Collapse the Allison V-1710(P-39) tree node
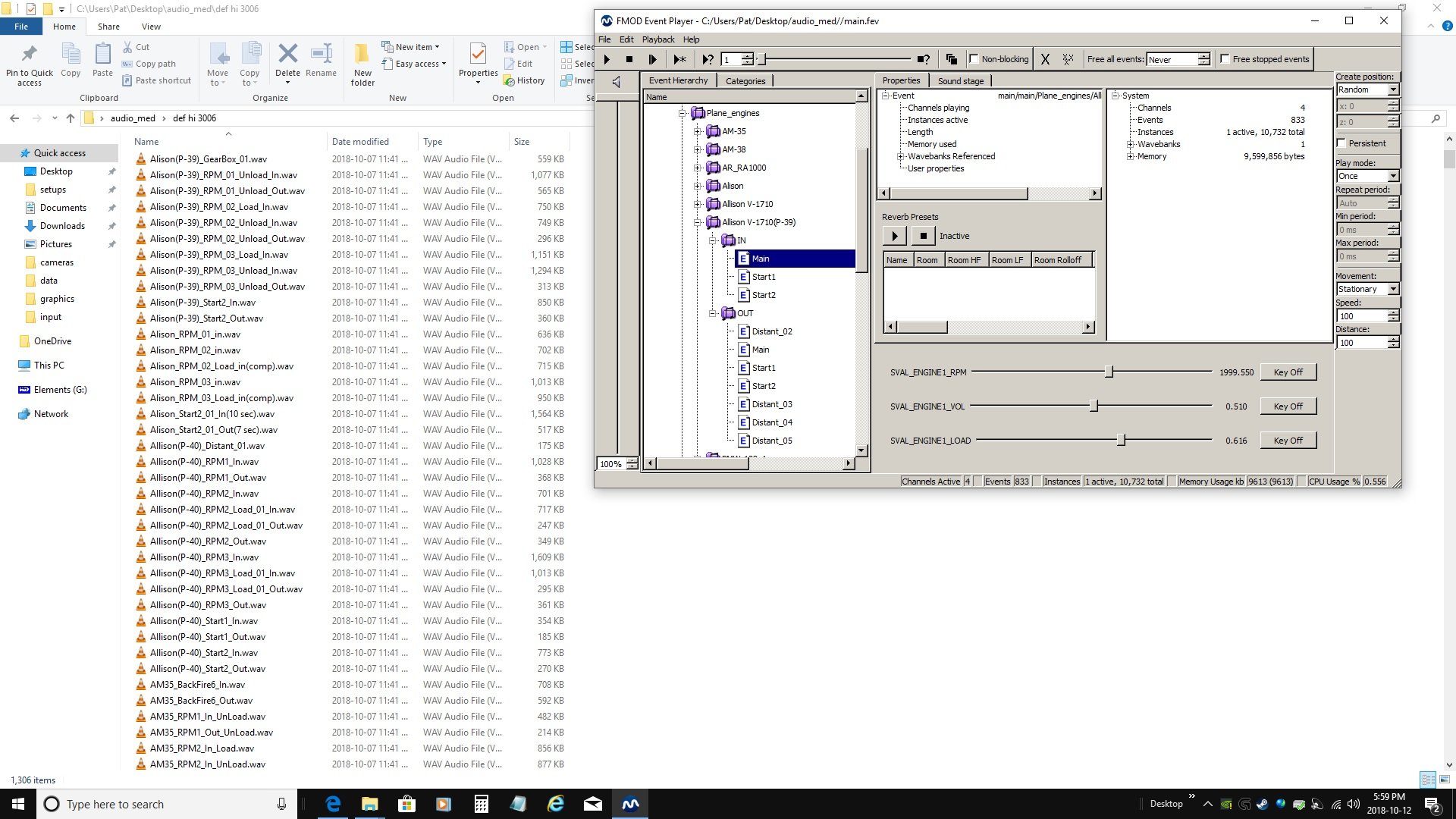 [x=698, y=222]
